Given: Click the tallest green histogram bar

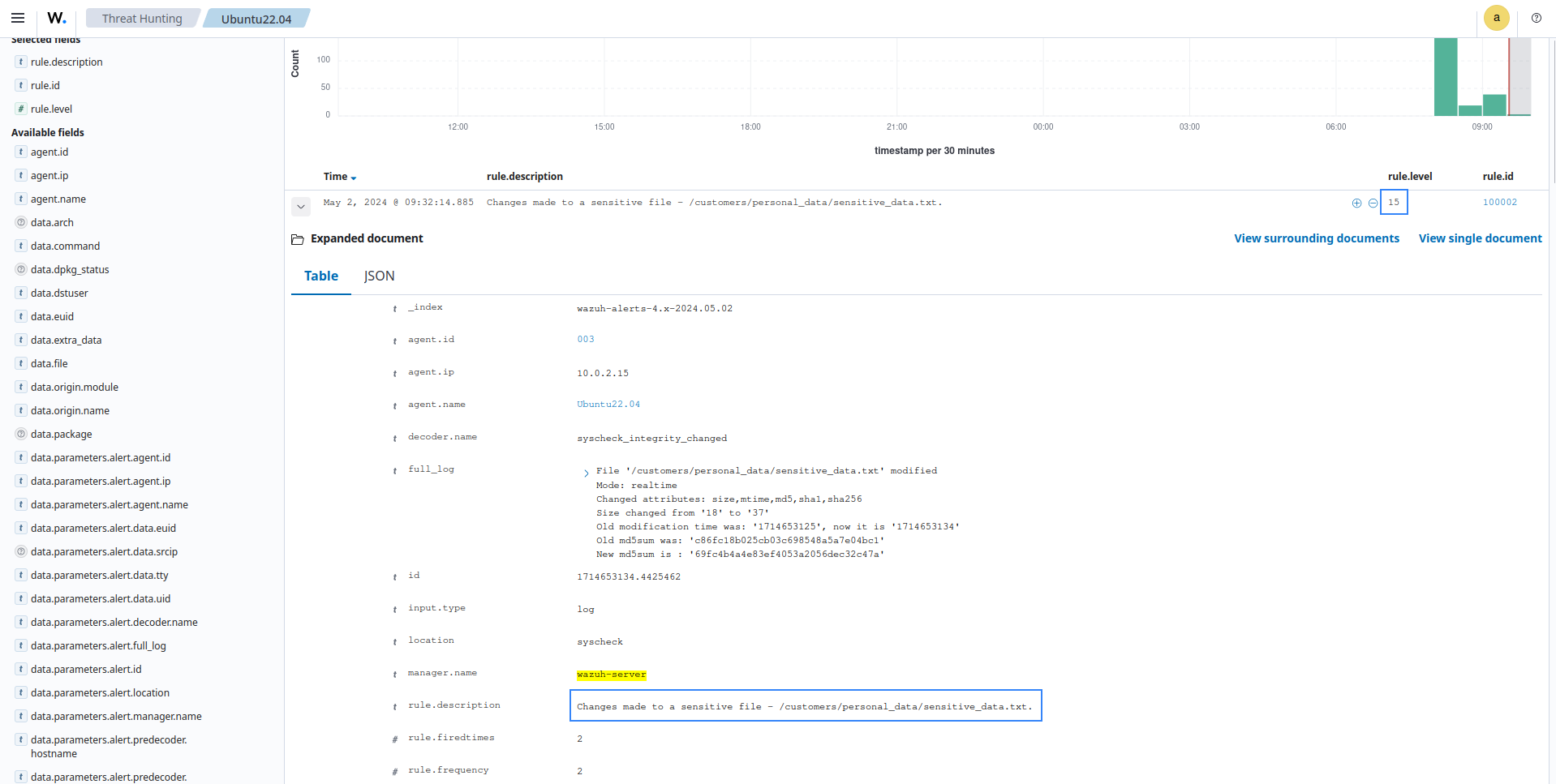Looking at the screenshot, I should coord(1445,77).
